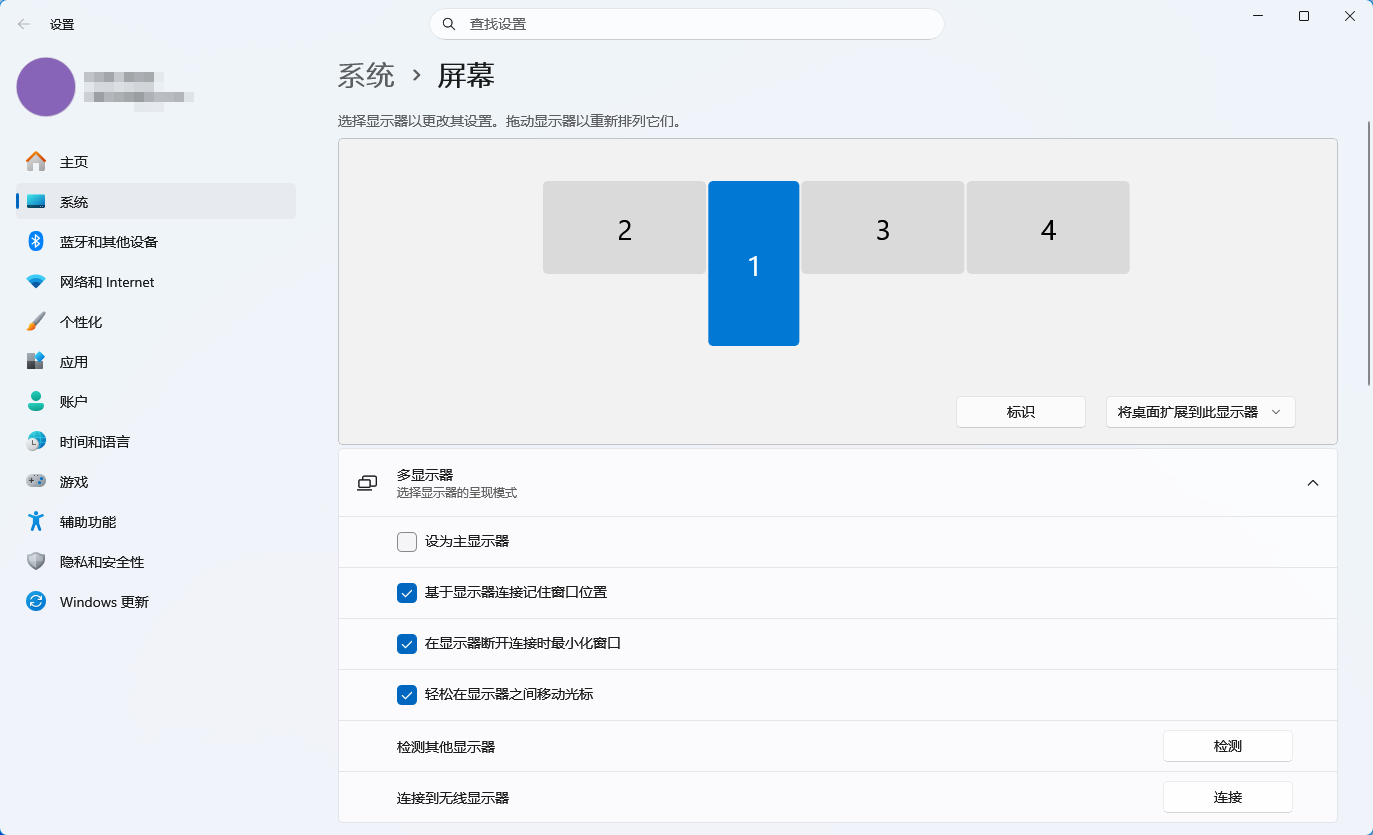Screen dimensions: 1373x835
Task: Go to 网络和 Internet settings
Action: pyautogui.click(x=156, y=281)
